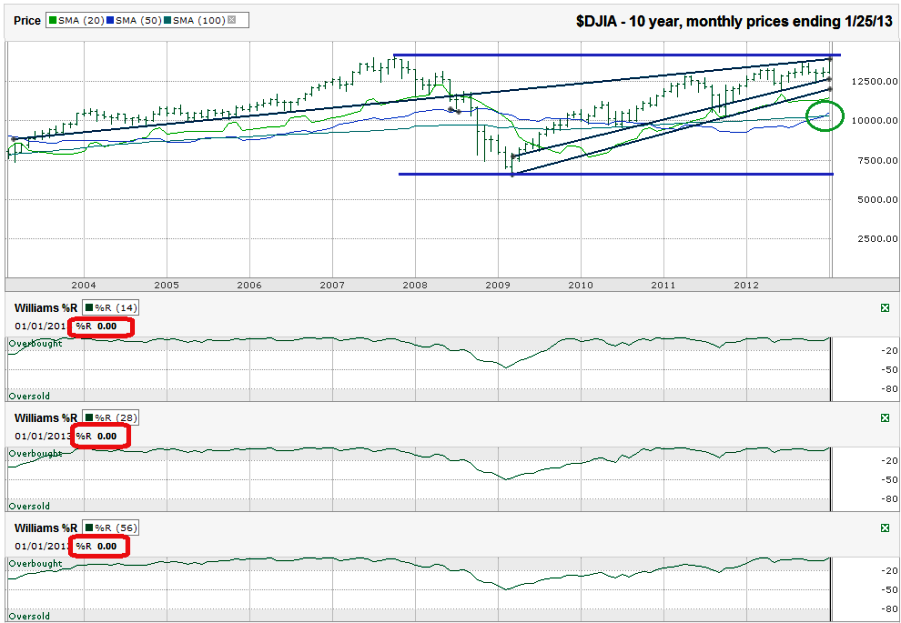Click the %R (56) legend box
Image resolution: width=901 pixels, height=623 pixels.
pyautogui.click(x=110, y=528)
